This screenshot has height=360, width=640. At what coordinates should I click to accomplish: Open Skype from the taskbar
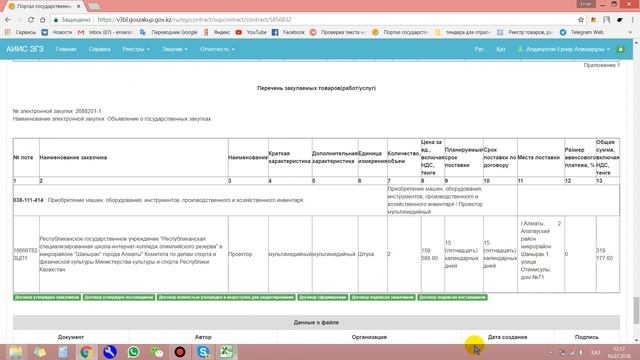coord(203,352)
